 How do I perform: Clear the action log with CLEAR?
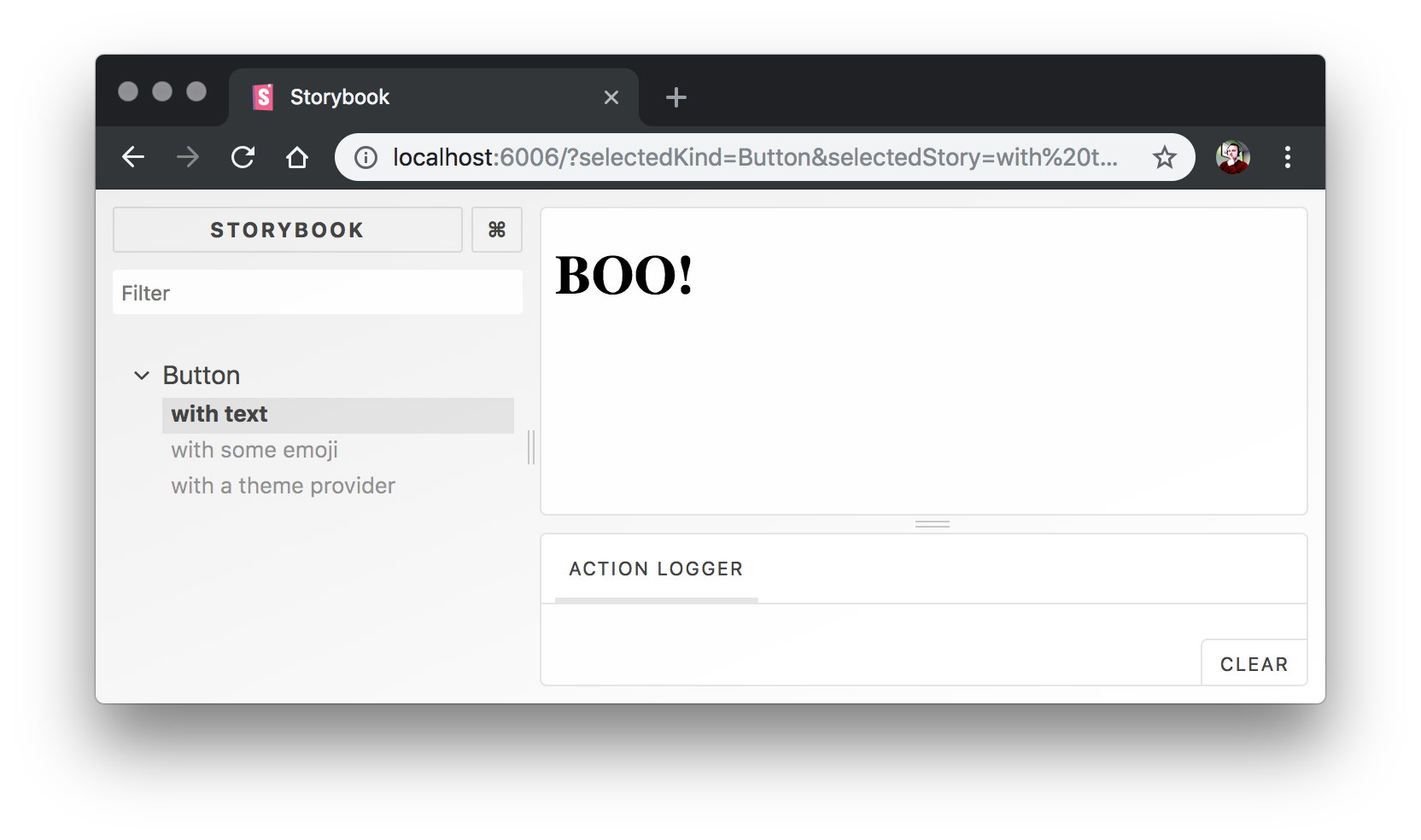(x=1254, y=664)
